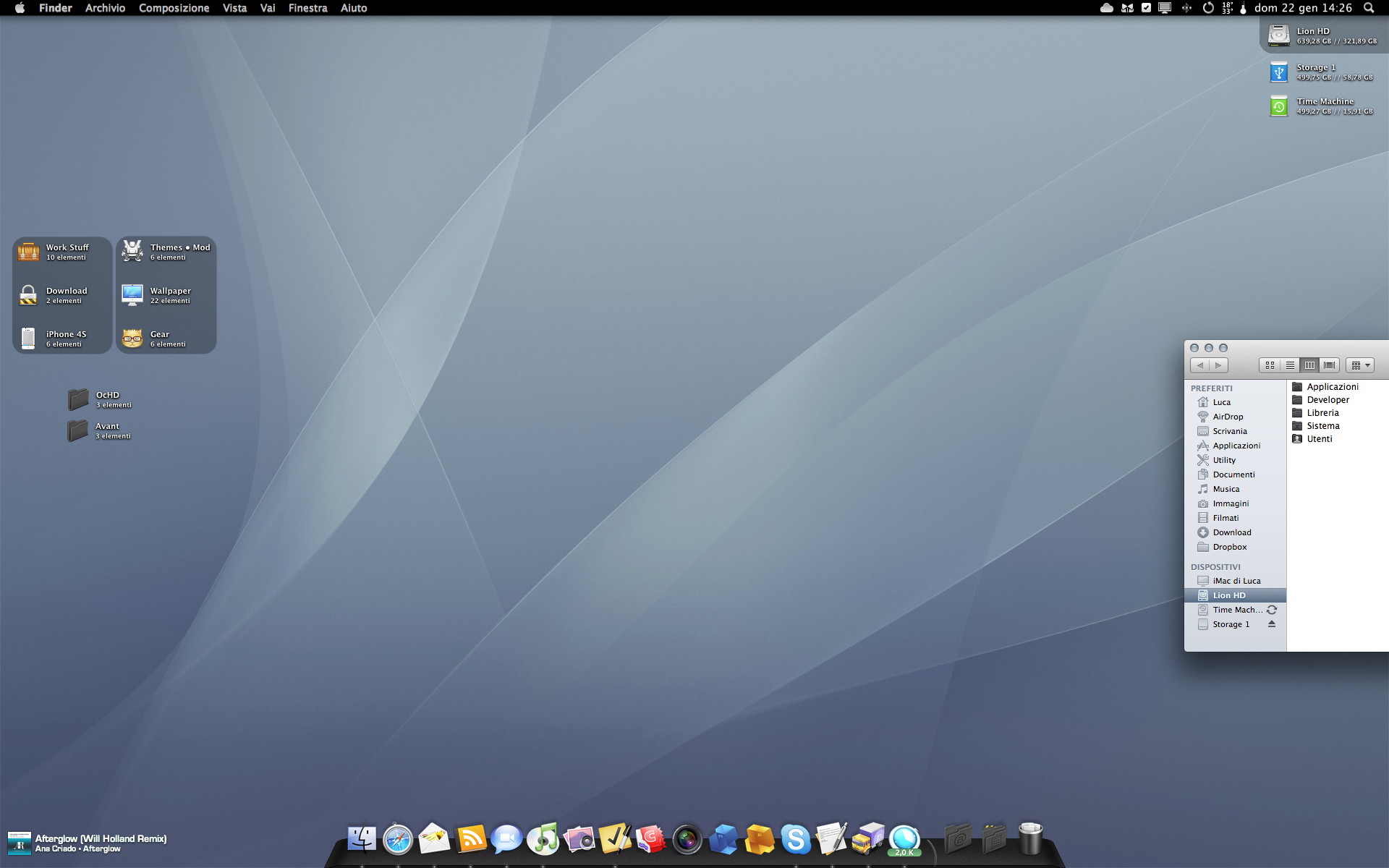1389x868 pixels.
Task: Select Musica in Finder sidebar
Action: 1235,489
